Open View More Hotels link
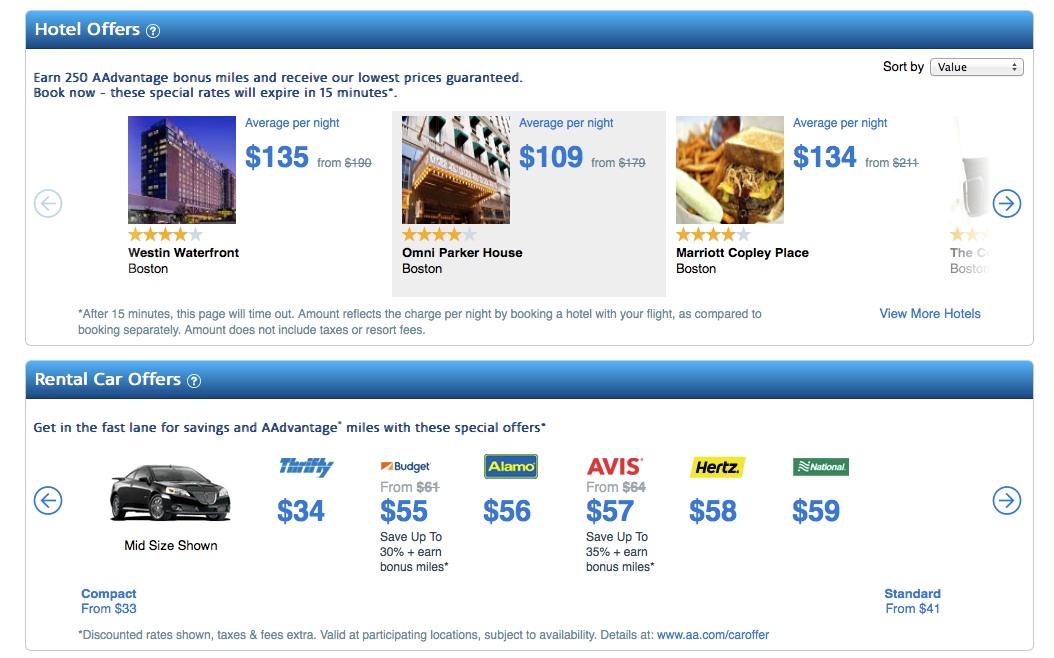This screenshot has height=658, width=1054. tap(930, 314)
